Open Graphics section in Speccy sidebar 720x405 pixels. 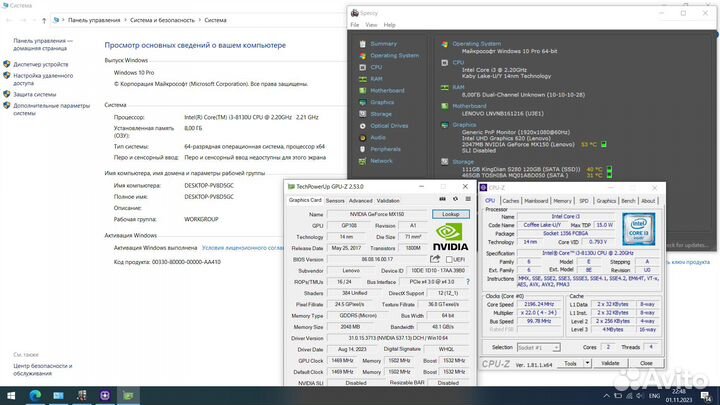[x=382, y=102]
